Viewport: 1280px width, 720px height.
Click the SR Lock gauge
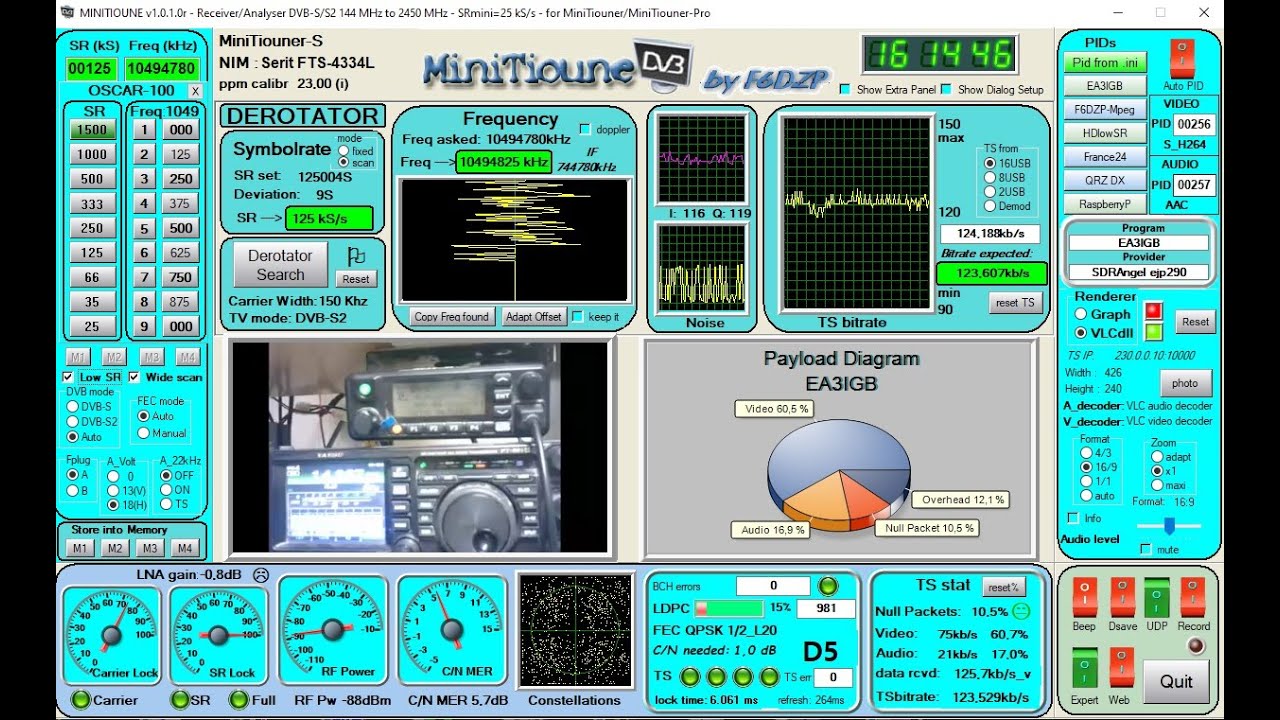click(x=217, y=635)
